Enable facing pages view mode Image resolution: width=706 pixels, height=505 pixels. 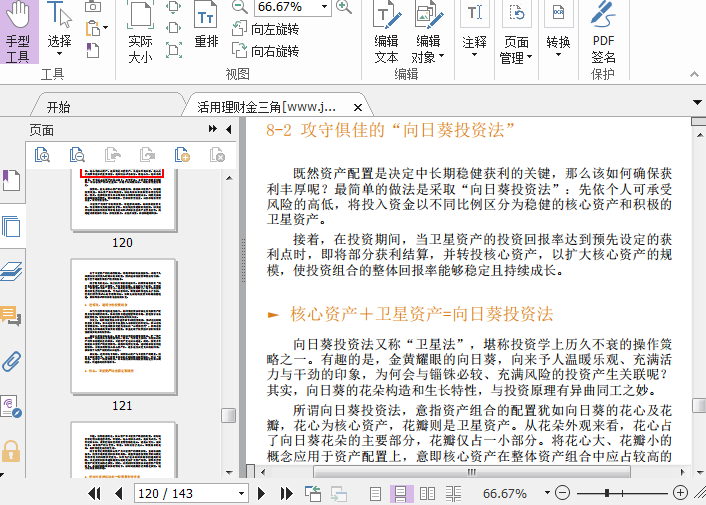click(427, 494)
